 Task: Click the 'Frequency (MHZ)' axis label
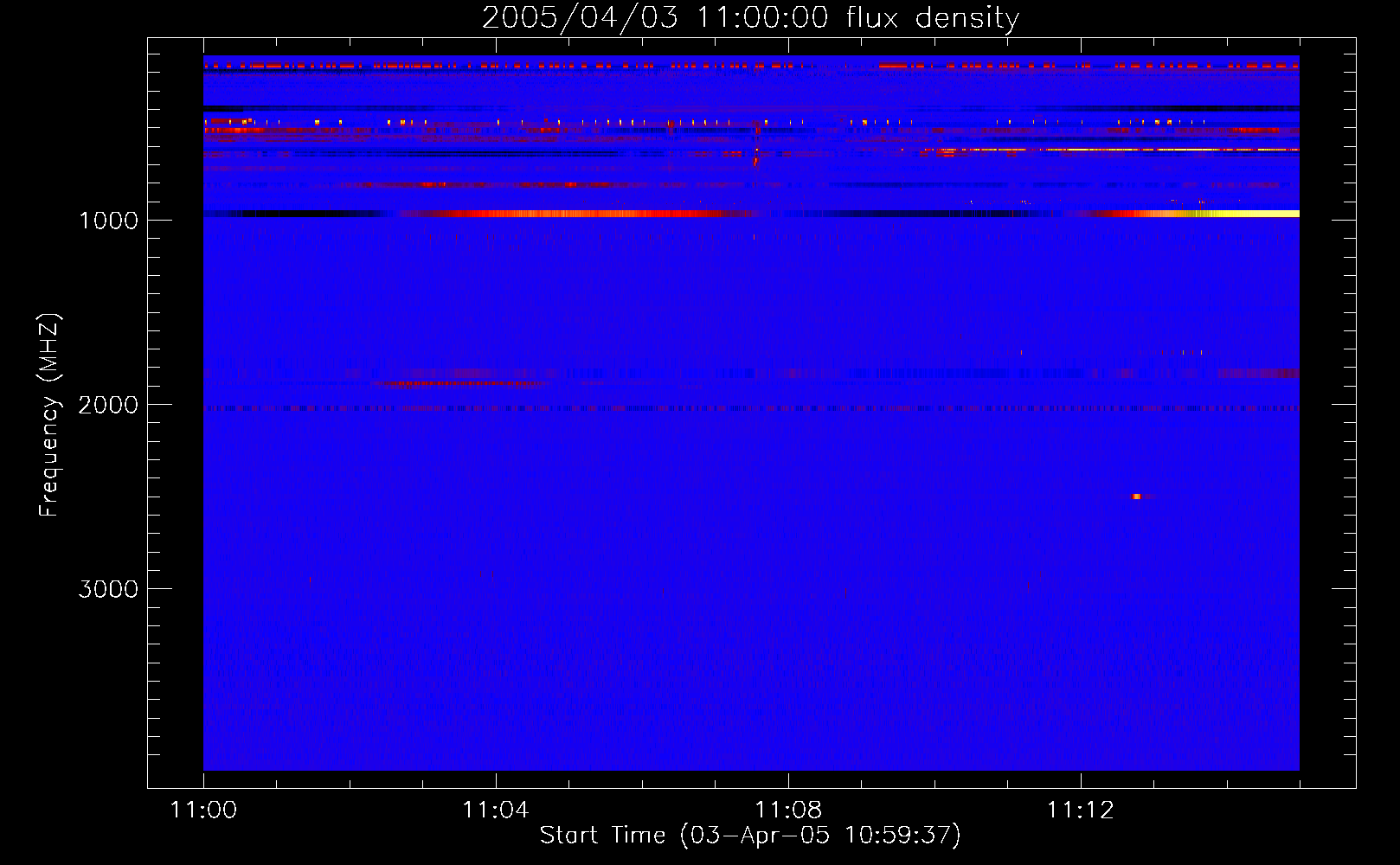point(49,415)
